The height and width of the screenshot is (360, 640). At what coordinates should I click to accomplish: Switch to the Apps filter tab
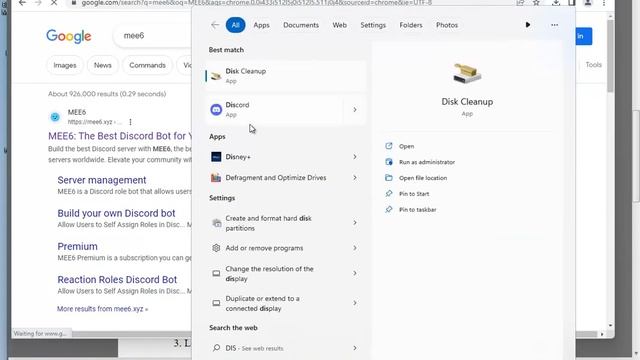261,25
